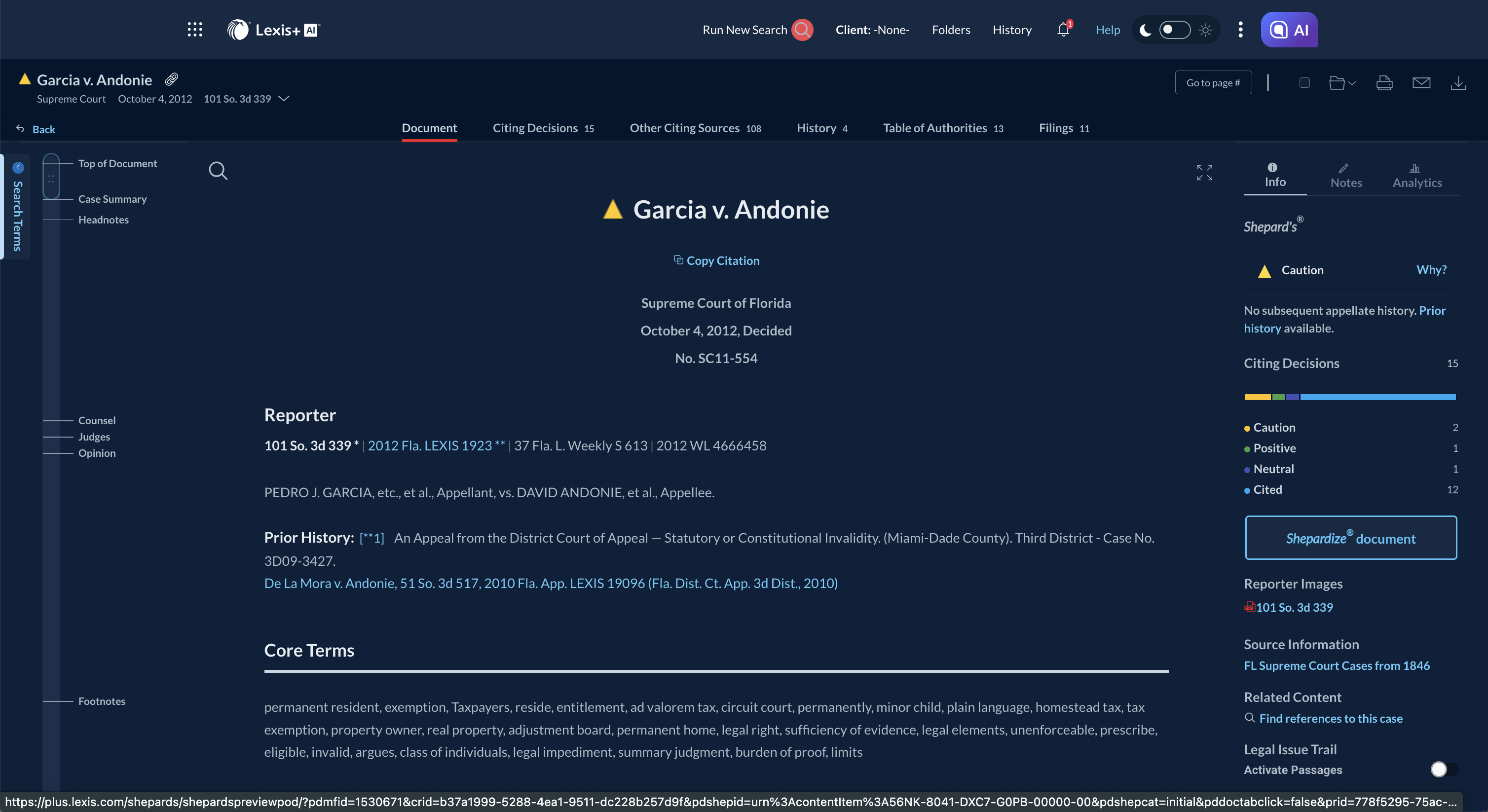
Task: Jump to Case Summary in outline
Action: (112, 199)
